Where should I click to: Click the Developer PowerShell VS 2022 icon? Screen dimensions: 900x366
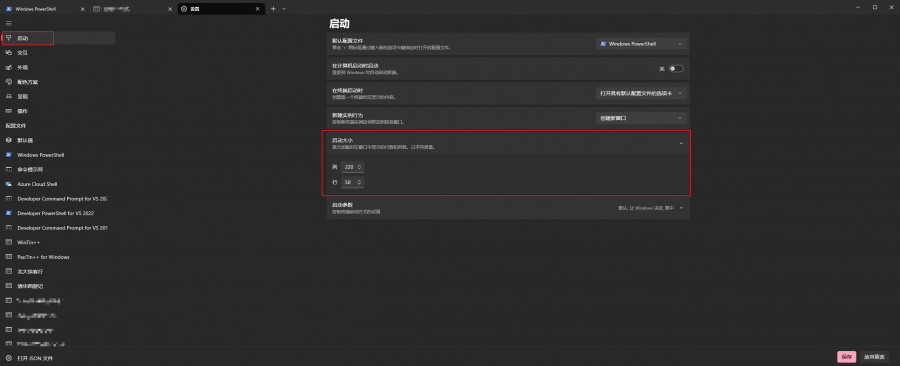(x=9, y=213)
